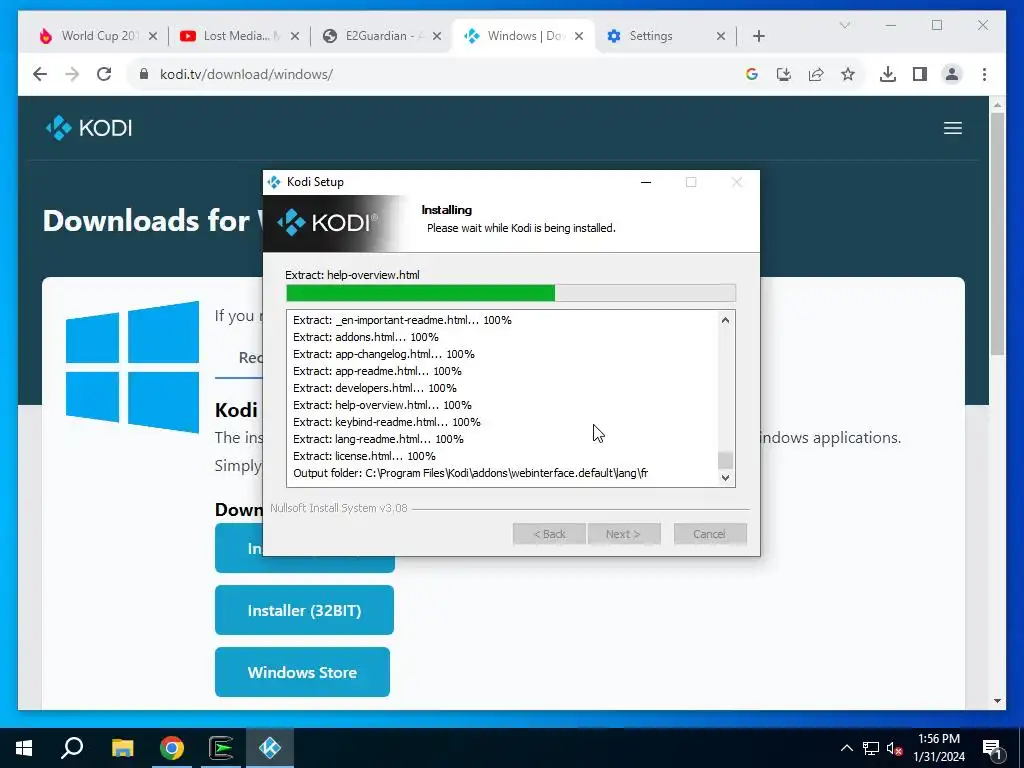Click the install log scrollbar thumb

(725, 460)
